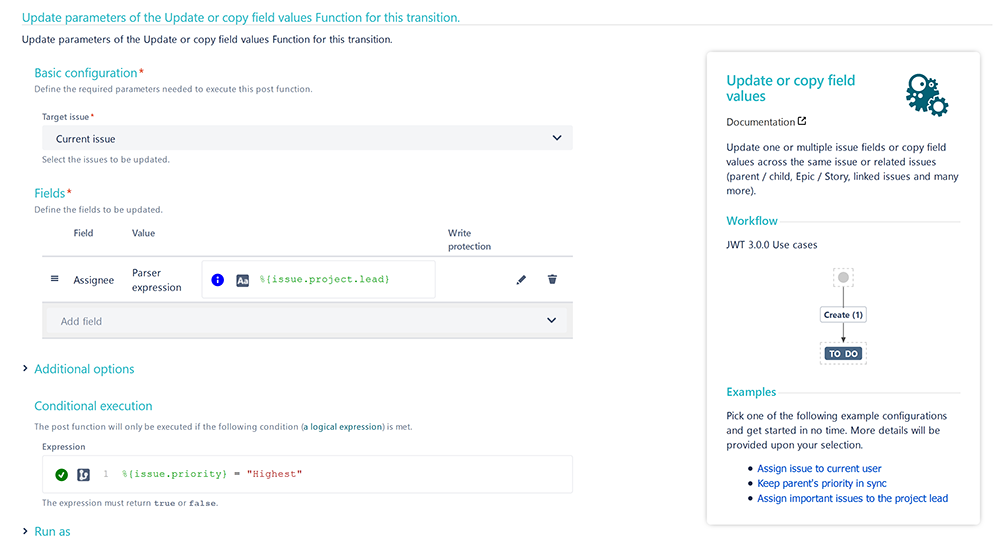Viewport: 1000px width, 549px height.
Task: Open the Documentation link
Action: tap(760, 122)
